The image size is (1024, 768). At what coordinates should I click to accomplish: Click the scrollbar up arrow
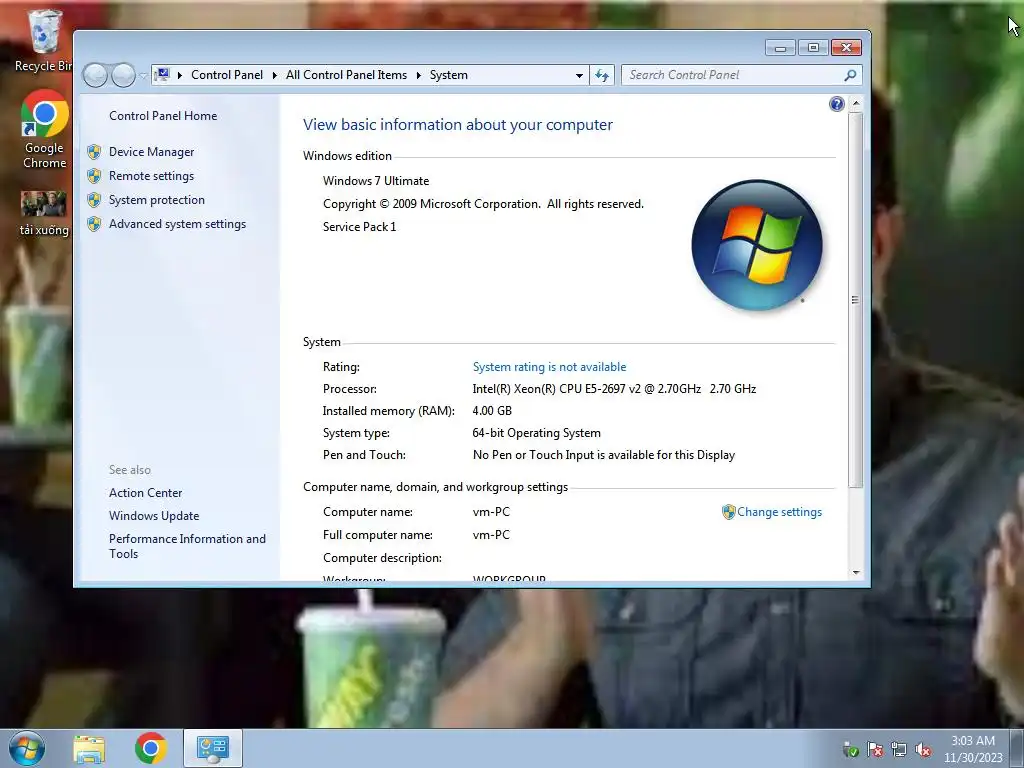pos(856,104)
